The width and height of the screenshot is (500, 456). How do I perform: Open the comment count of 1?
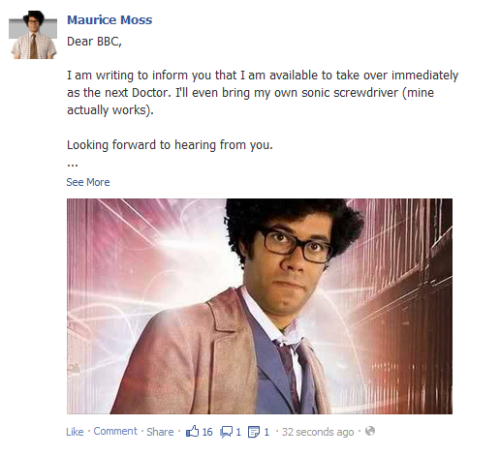tap(238, 432)
